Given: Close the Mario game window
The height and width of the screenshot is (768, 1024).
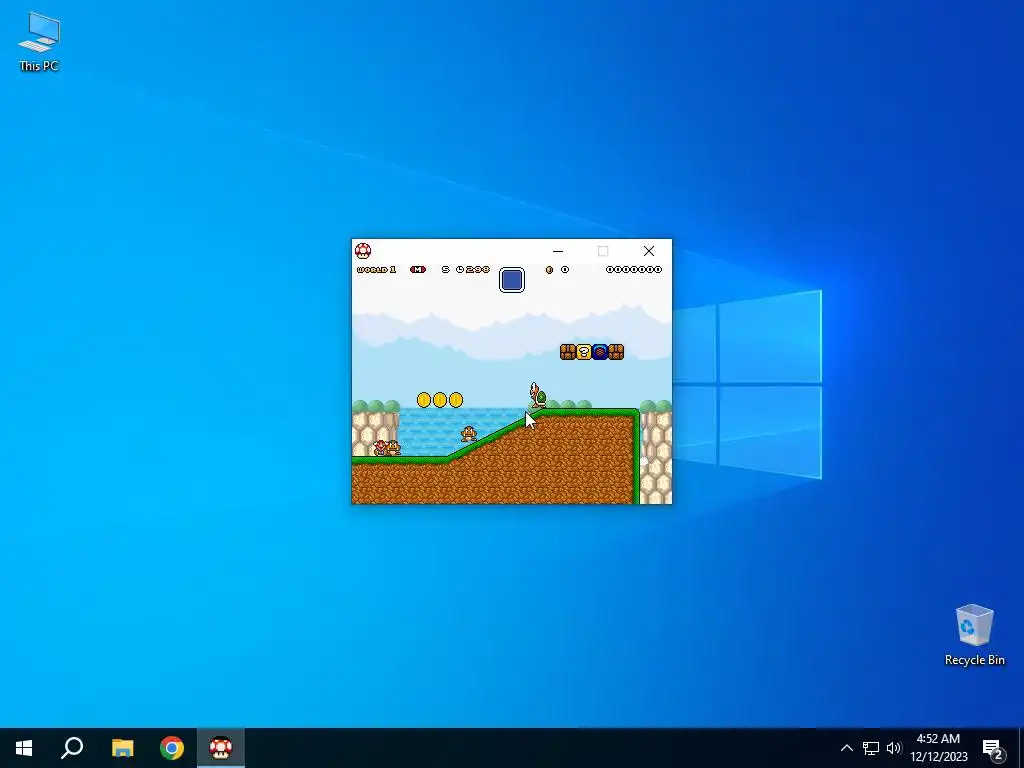Looking at the screenshot, I should pos(648,251).
